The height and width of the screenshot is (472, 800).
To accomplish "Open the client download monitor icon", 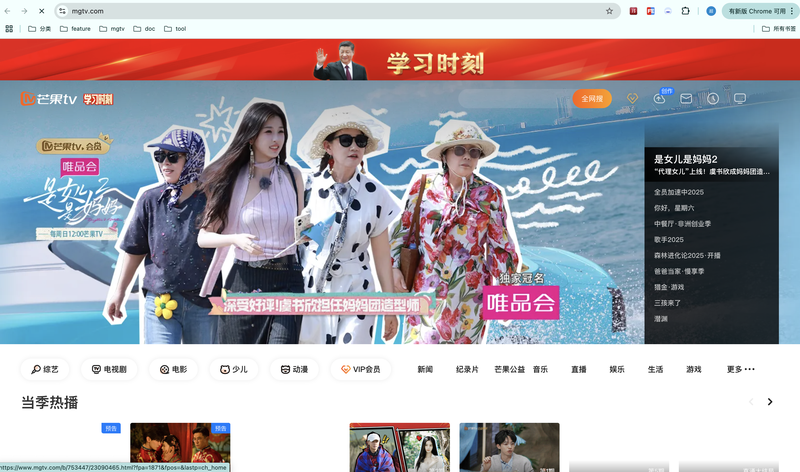I will pyautogui.click(x=740, y=98).
